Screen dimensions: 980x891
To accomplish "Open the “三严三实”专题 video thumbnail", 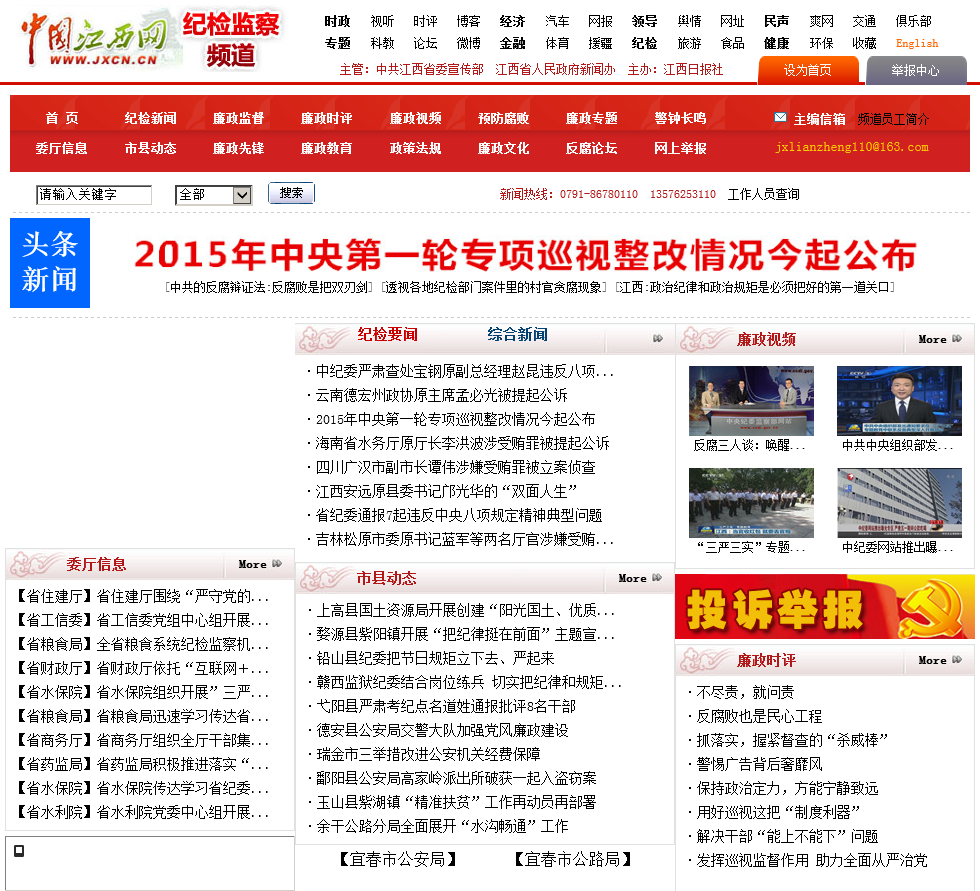I will (x=751, y=503).
